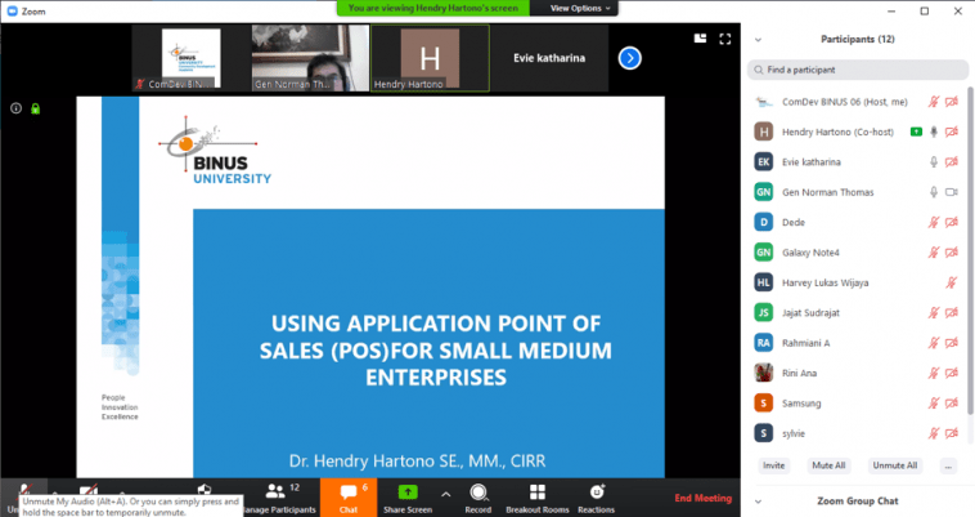Click participant name sylvie
Image resolution: width=977 pixels, height=518 pixels.
[x=793, y=433]
